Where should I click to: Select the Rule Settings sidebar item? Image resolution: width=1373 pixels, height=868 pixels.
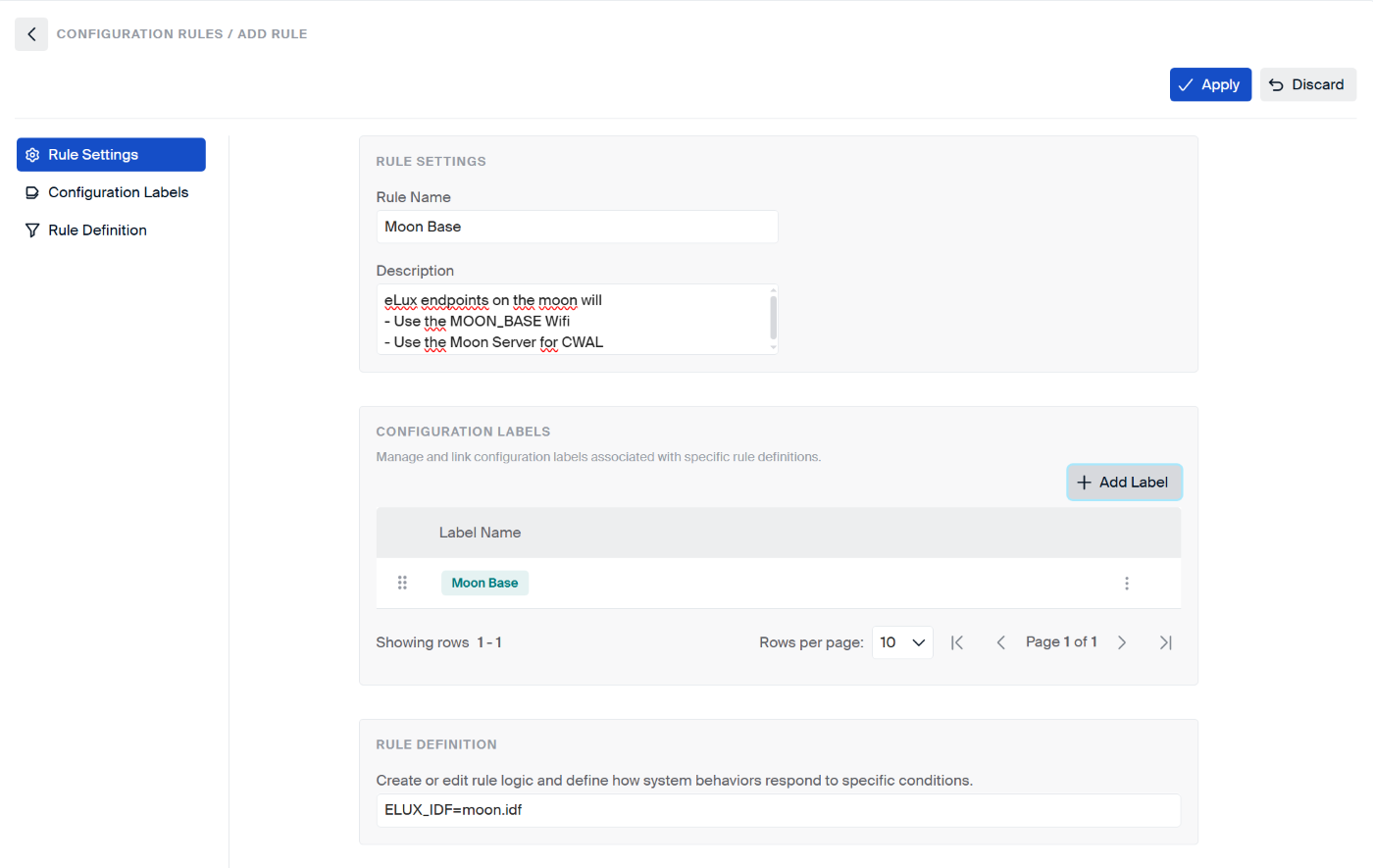[x=111, y=155]
